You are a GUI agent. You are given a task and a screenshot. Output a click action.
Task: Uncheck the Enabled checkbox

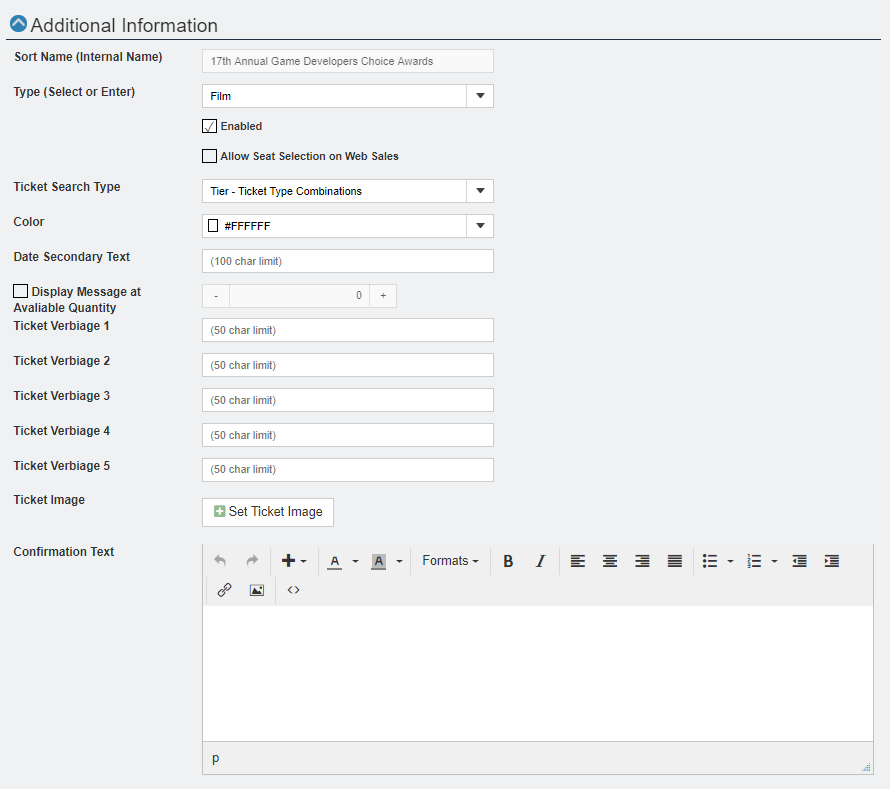[209, 126]
